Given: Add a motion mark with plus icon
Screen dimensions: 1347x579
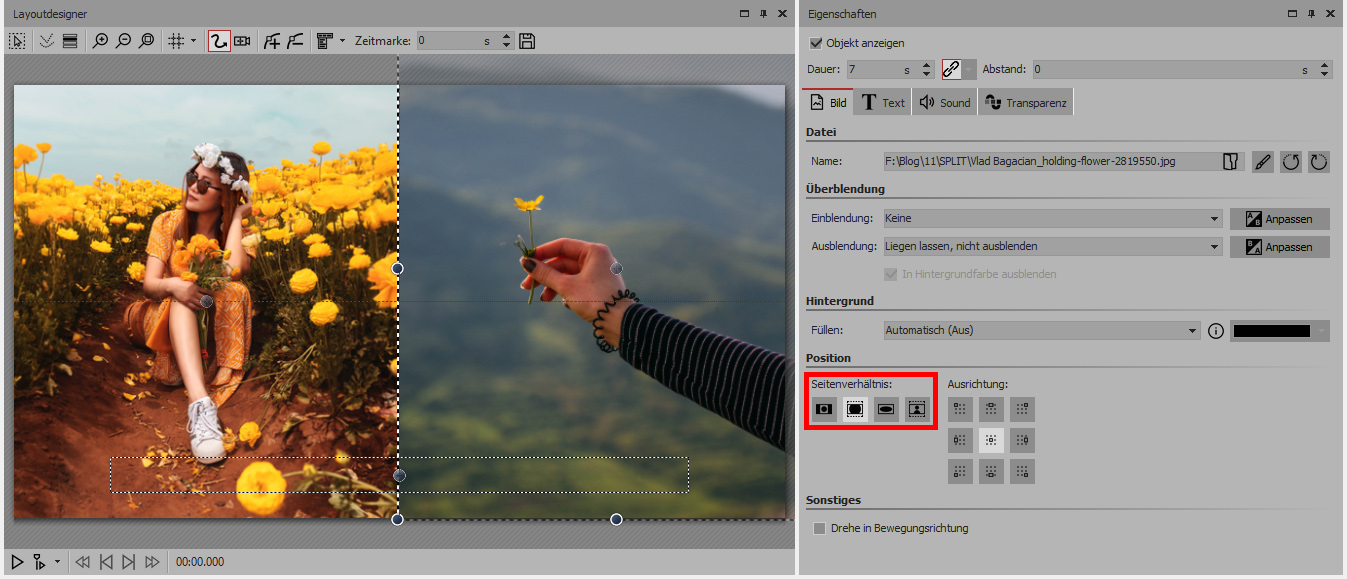Looking at the screenshot, I should 271,41.
